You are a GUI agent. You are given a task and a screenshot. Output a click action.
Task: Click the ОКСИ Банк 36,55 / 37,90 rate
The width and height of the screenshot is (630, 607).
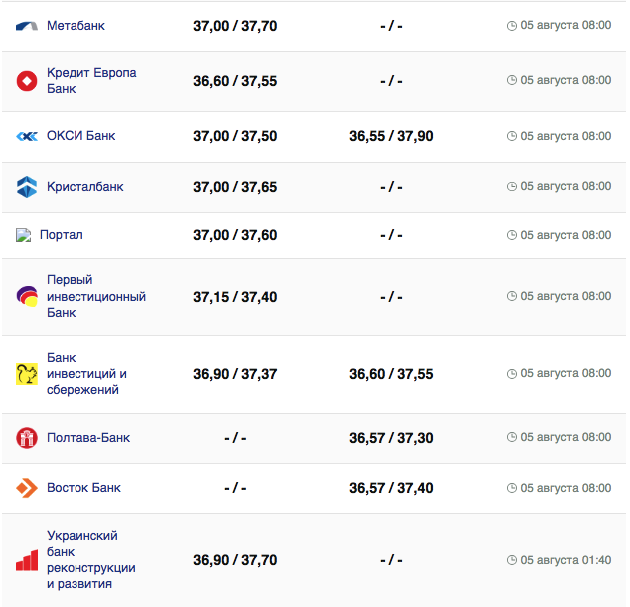coord(391,136)
